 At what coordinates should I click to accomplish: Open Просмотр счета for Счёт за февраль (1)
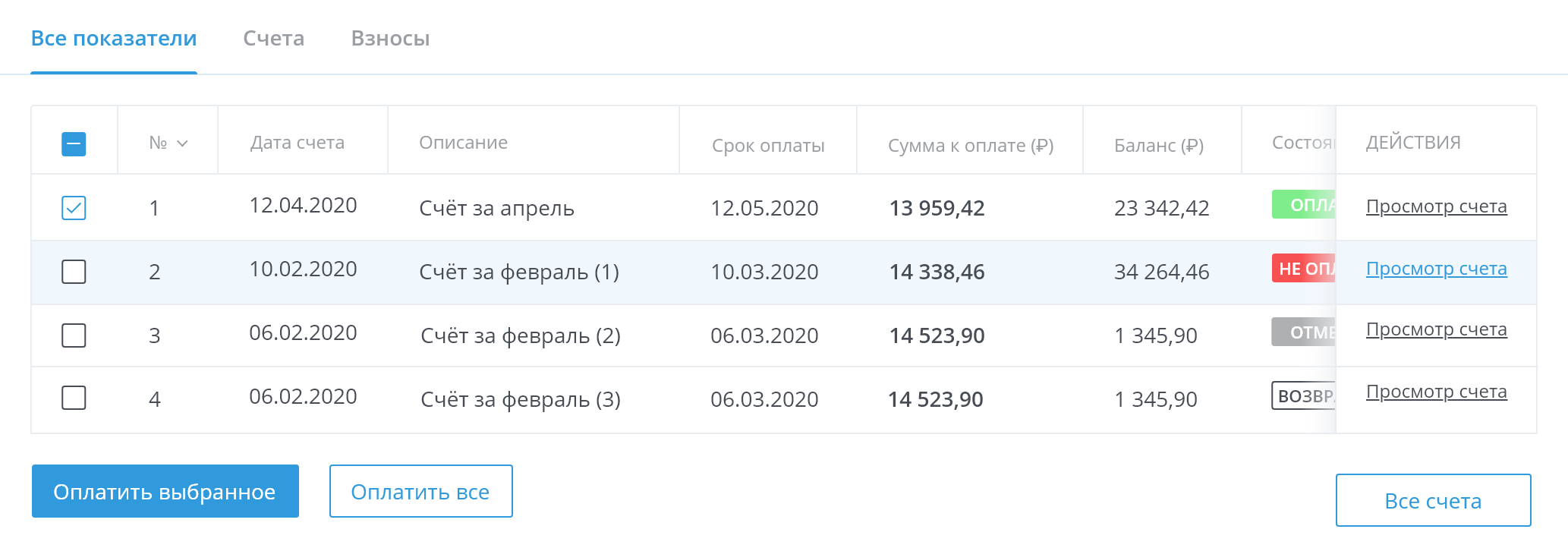pyautogui.click(x=1436, y=268)
